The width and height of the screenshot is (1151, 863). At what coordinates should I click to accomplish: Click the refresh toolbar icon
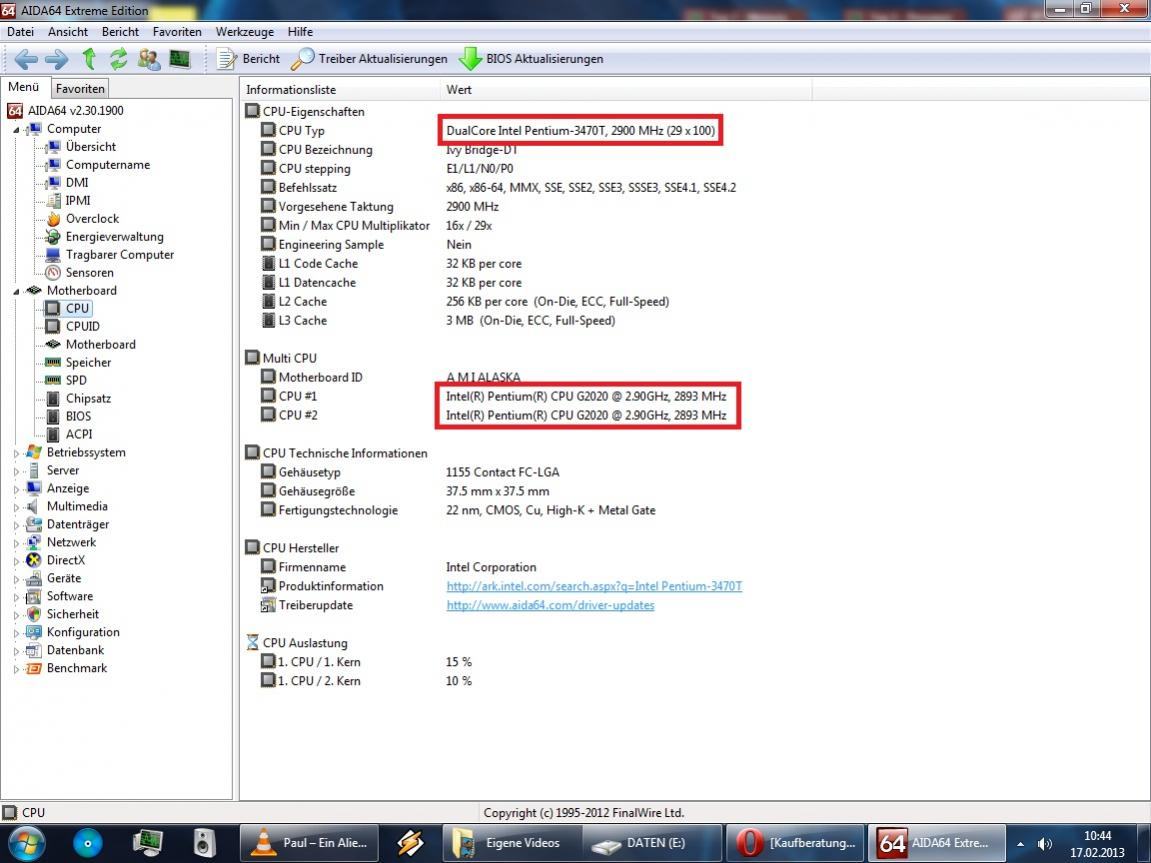118,59
